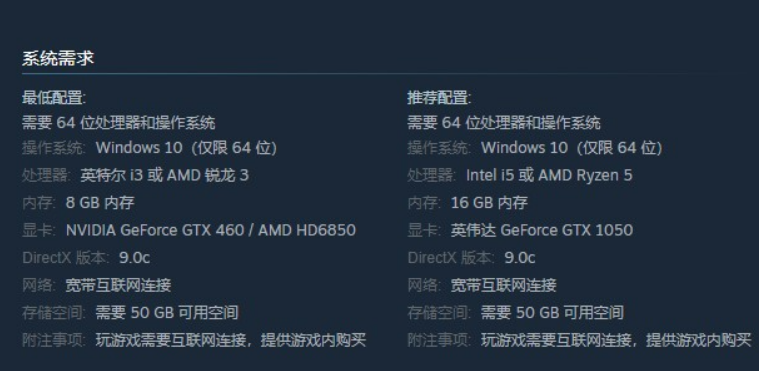Click the 8 GB 内存 entry

(100, 202)
